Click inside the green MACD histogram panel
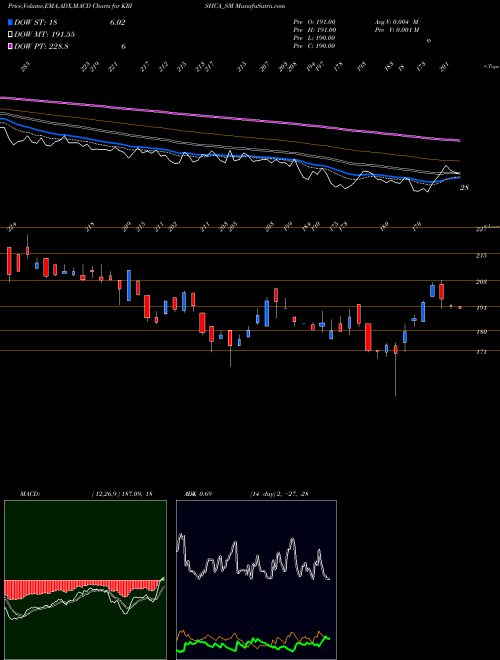This screenshot has width=500, height=660. click(x=85, y=580)
